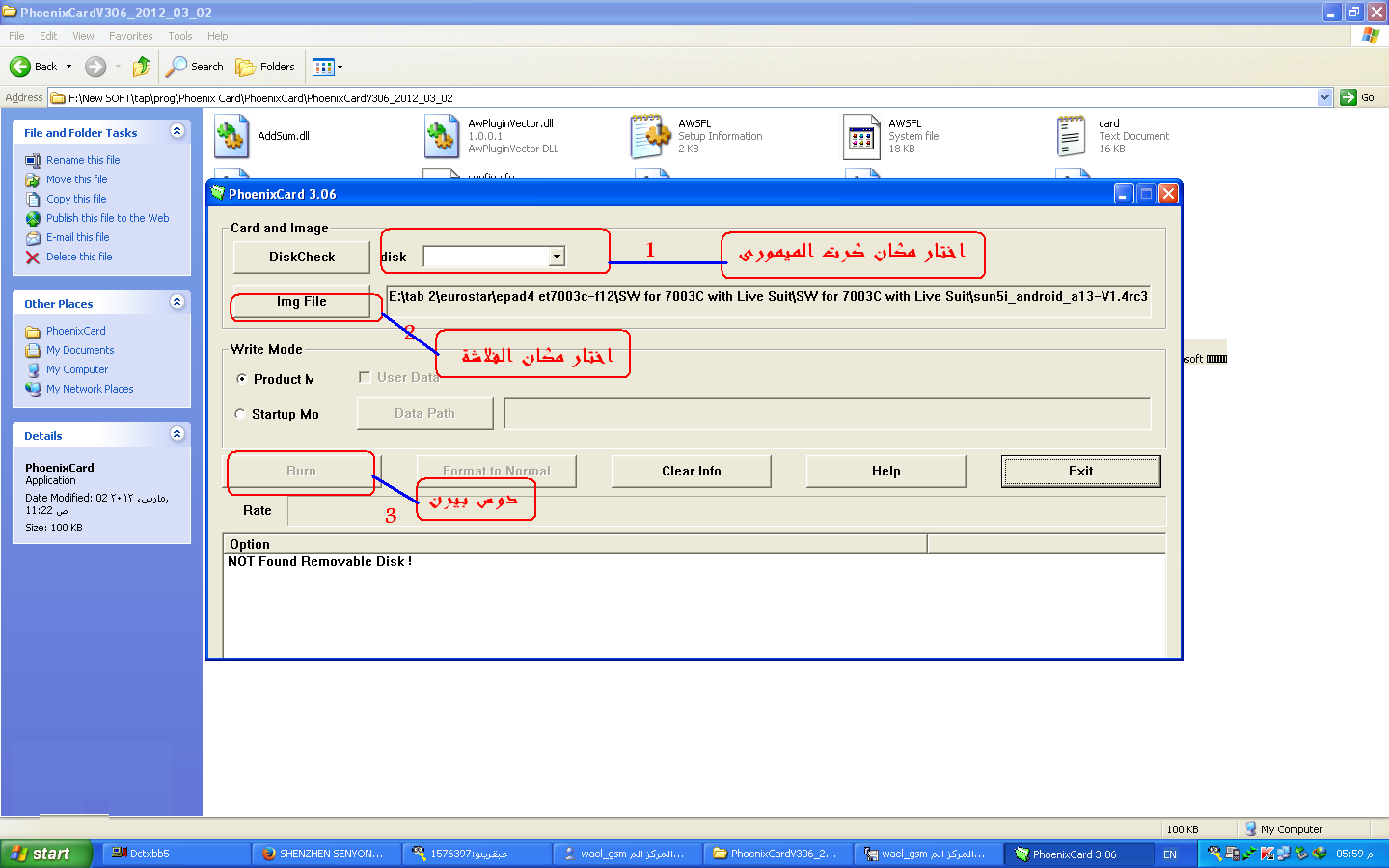Click the Up folder icon in the toolbar

tap(142, 67)
